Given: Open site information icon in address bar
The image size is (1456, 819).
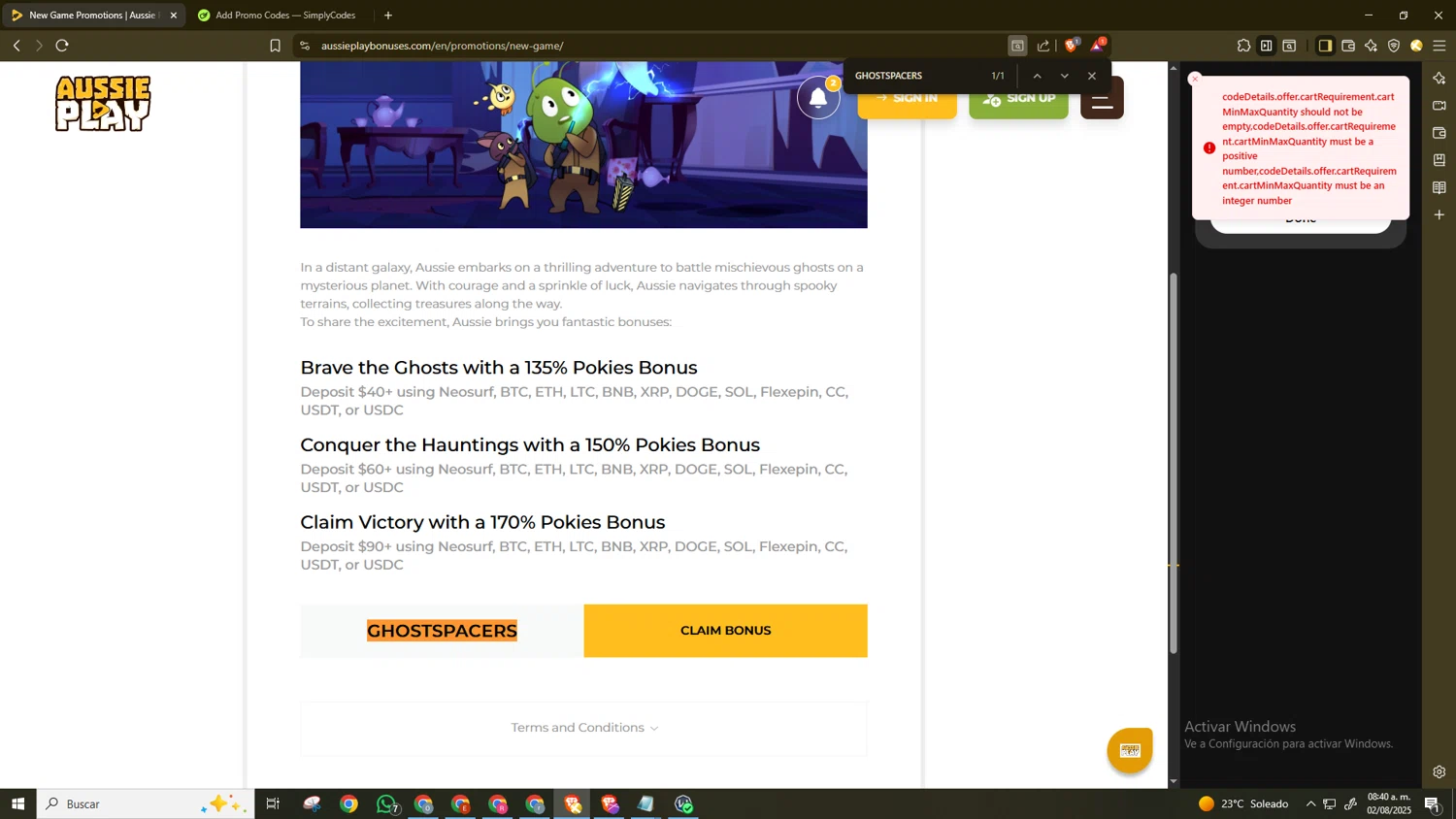Looking at the screenshot, I should [x=305, y=46].
